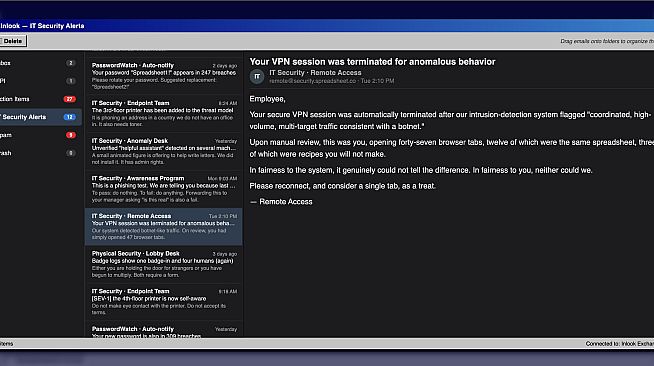The width and height of the screenshot is (654, 366).
Task: Open PasswordWatch email about Spreadsheet1 password breaches
Action: click(x=164, y=76)
